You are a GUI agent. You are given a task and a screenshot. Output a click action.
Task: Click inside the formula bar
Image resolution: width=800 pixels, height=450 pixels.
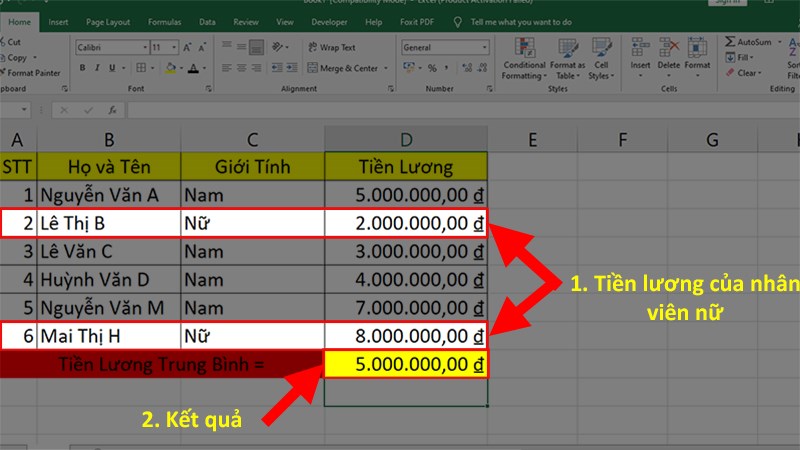463,110
